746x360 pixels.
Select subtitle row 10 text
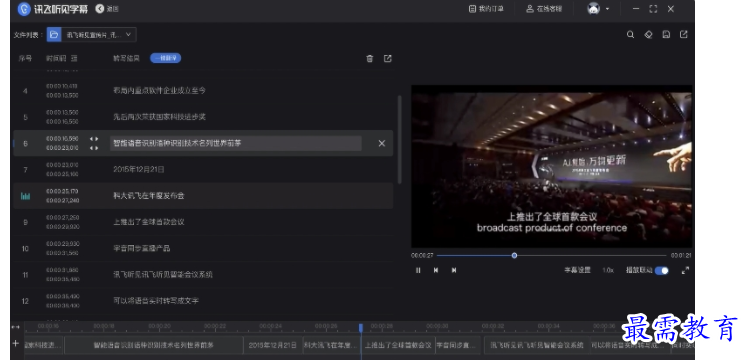pos(141,248)
